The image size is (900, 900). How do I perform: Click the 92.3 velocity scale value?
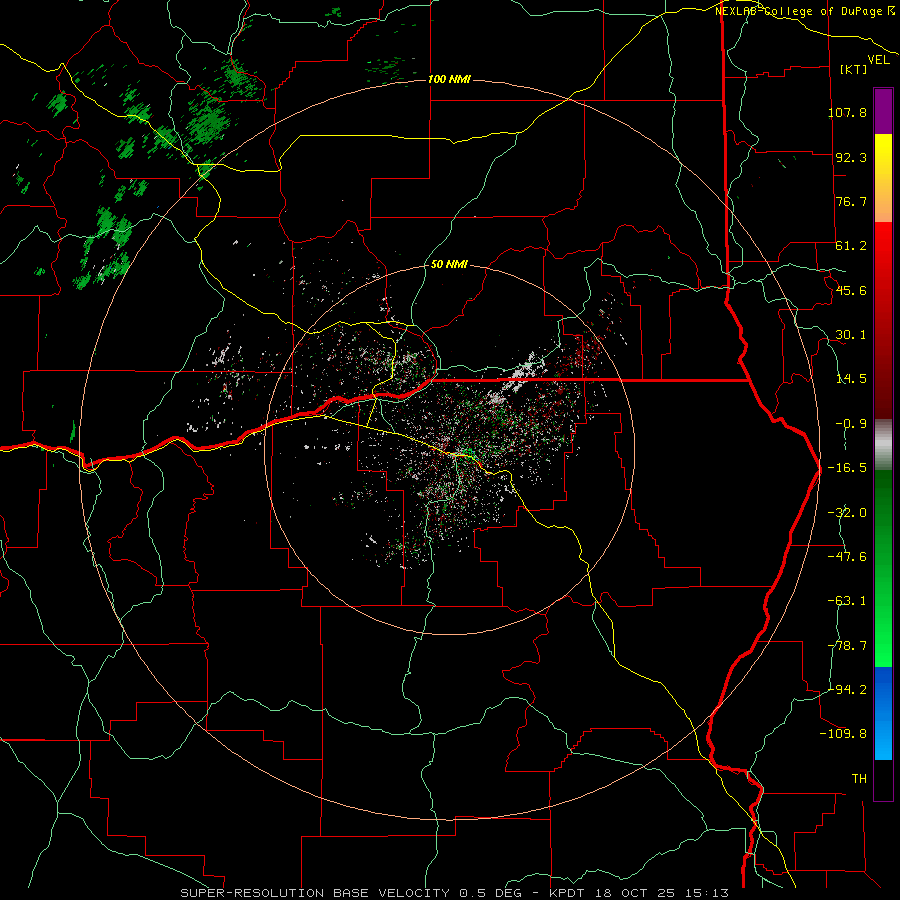coord(851,157)
